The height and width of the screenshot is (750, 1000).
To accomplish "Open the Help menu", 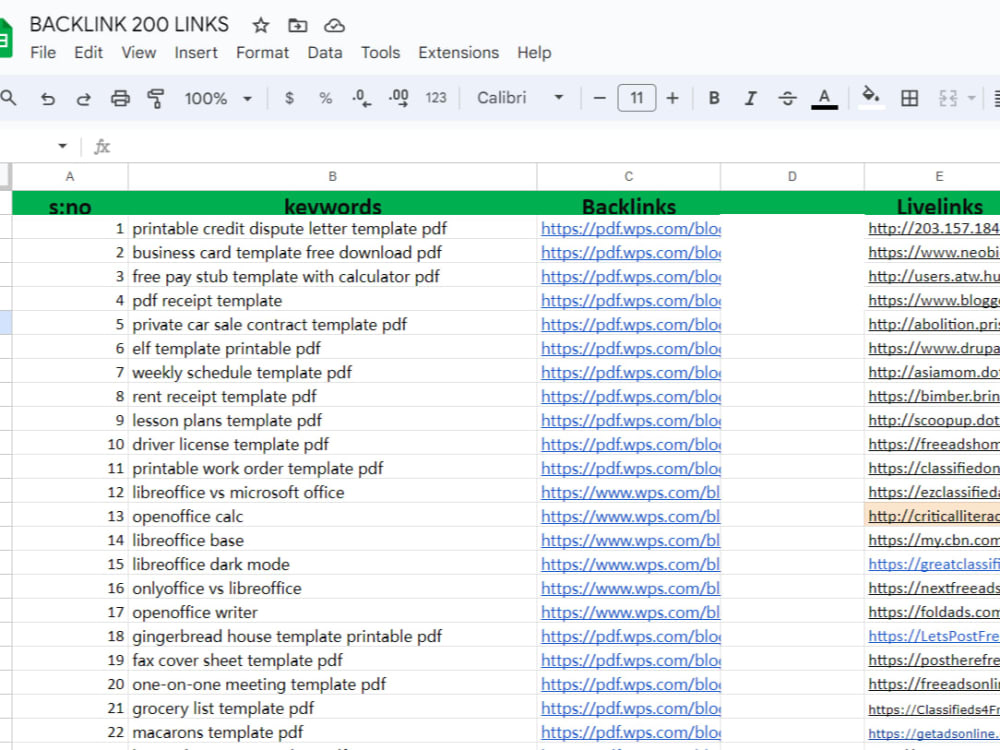I will [534, 53].
